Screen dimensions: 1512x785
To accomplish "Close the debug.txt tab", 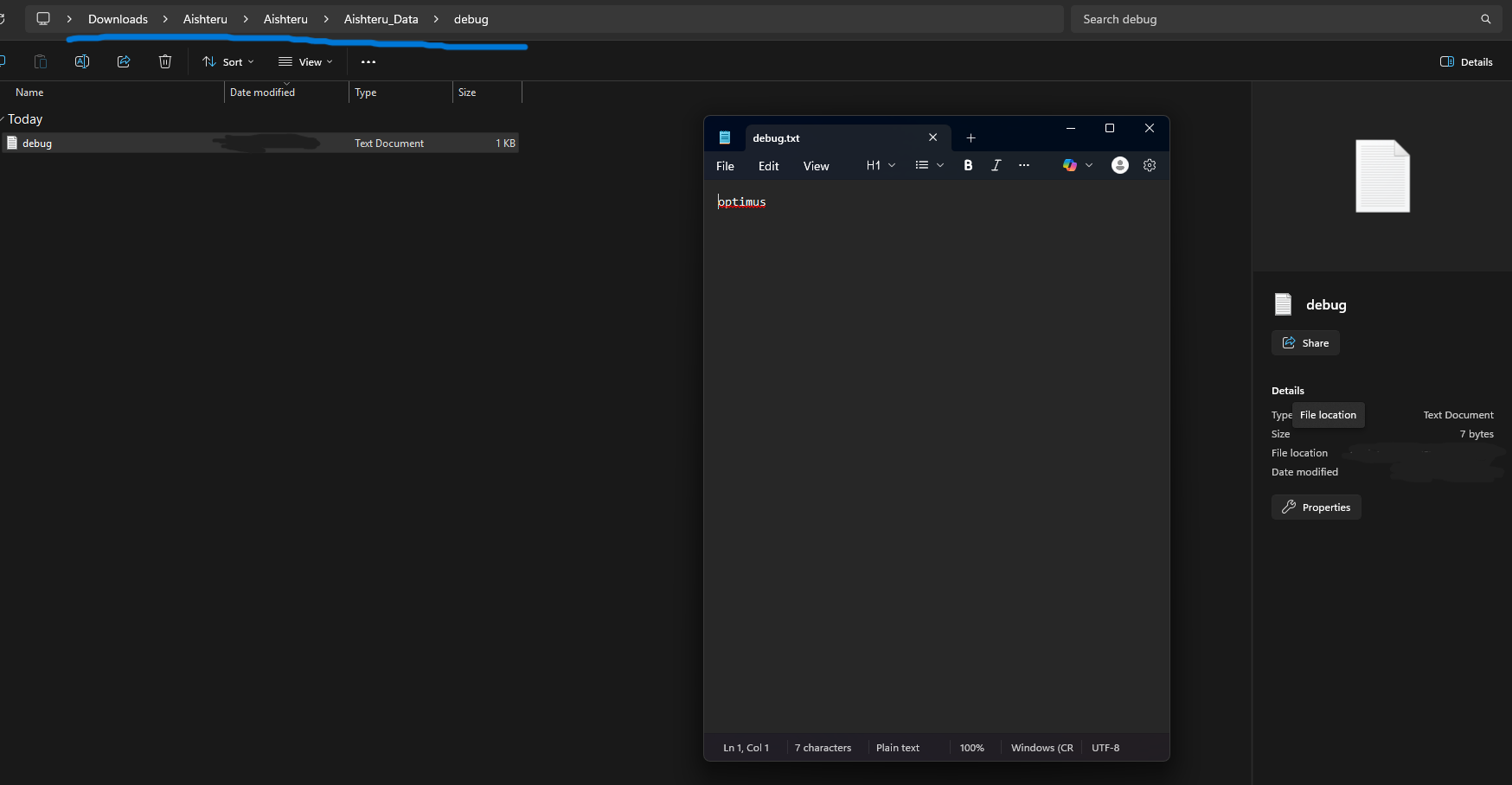I will 932,137.
